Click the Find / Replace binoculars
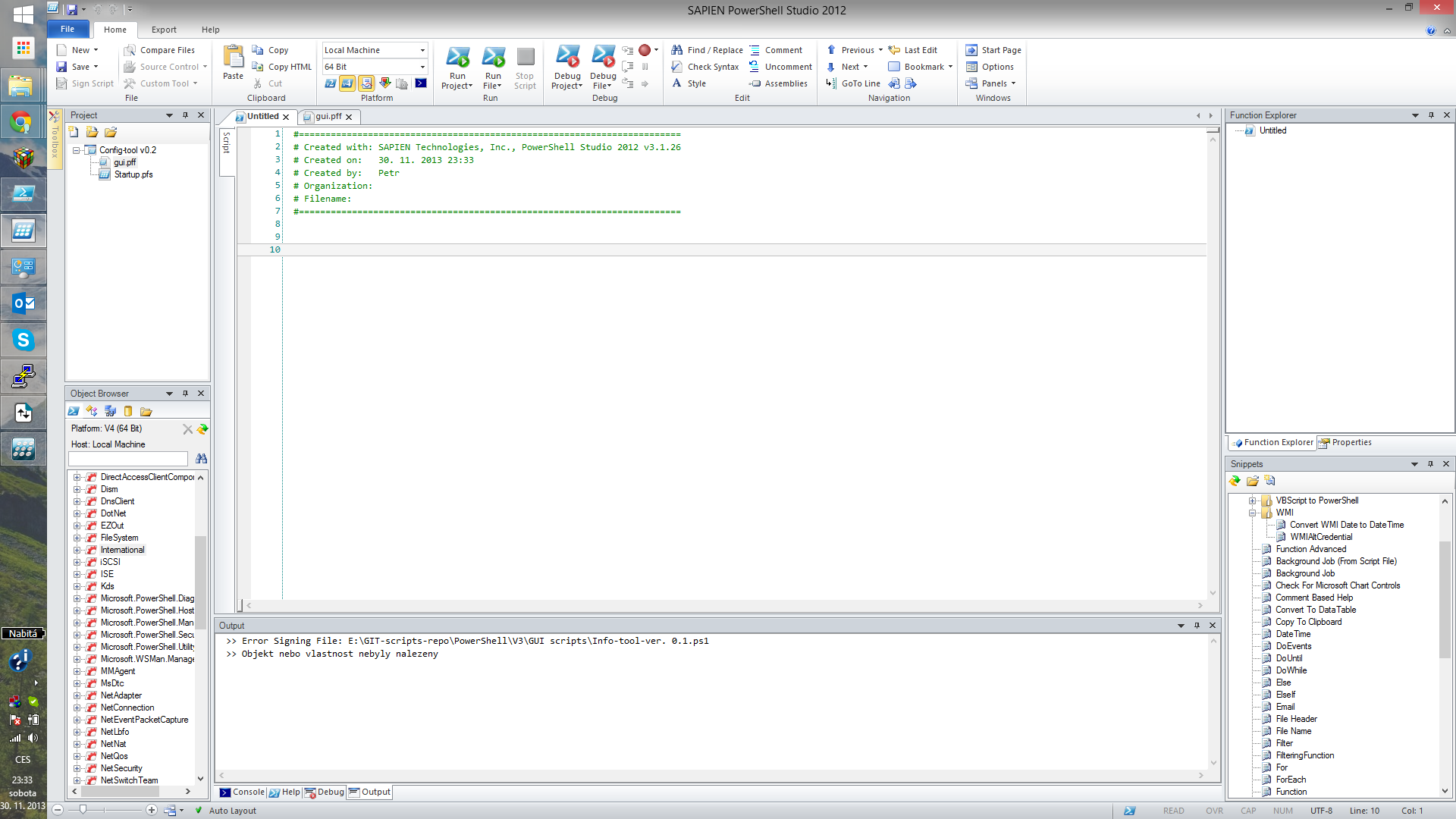The width and height of the screenshot is (1456, 819). 677,50
